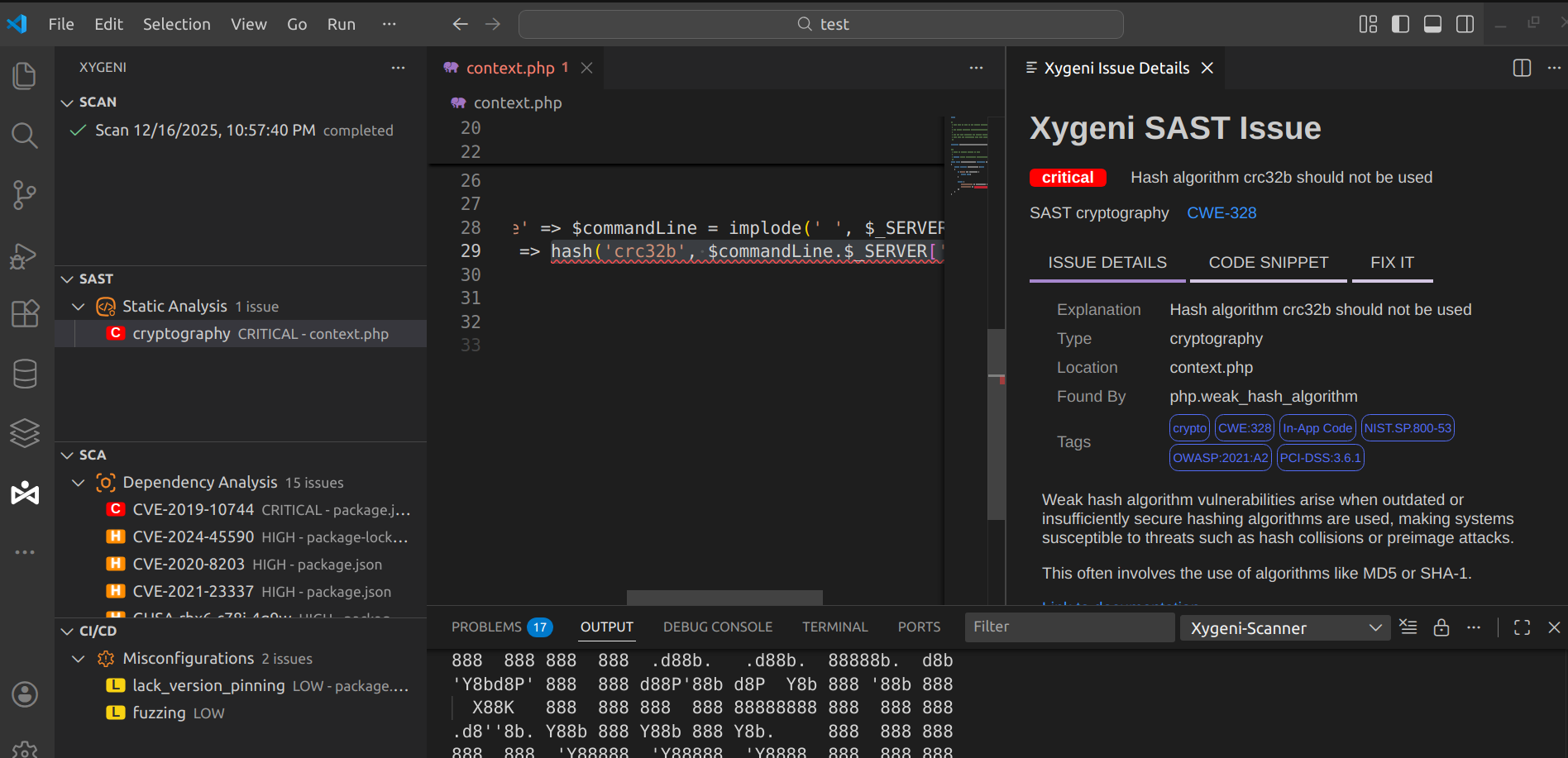Open the CWE-328 link
The height and width of the screenshot is (758, 1568).
tap(1221, 213)
